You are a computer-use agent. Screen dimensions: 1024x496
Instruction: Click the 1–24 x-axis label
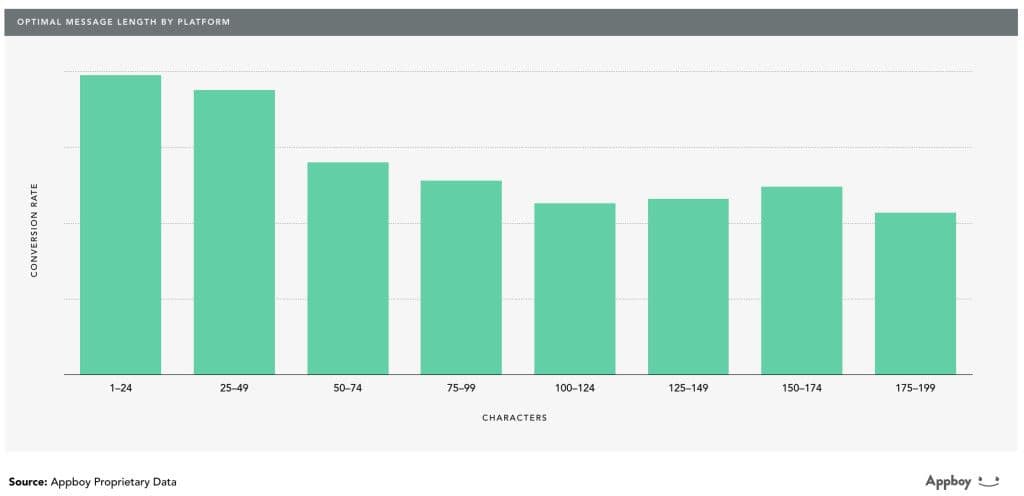coord(120,387)
